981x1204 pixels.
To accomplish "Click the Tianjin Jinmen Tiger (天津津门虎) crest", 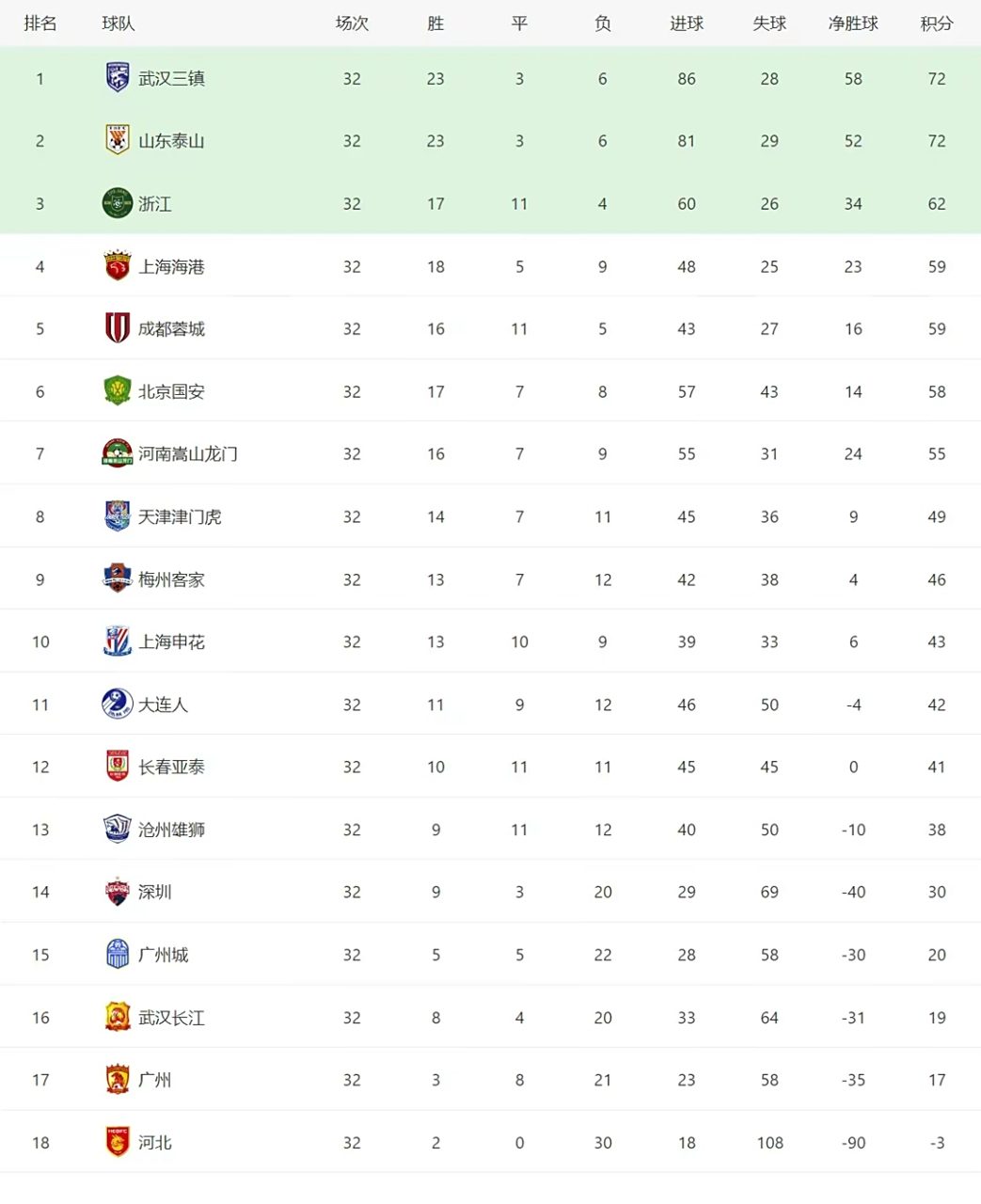I will coord(117,516).
